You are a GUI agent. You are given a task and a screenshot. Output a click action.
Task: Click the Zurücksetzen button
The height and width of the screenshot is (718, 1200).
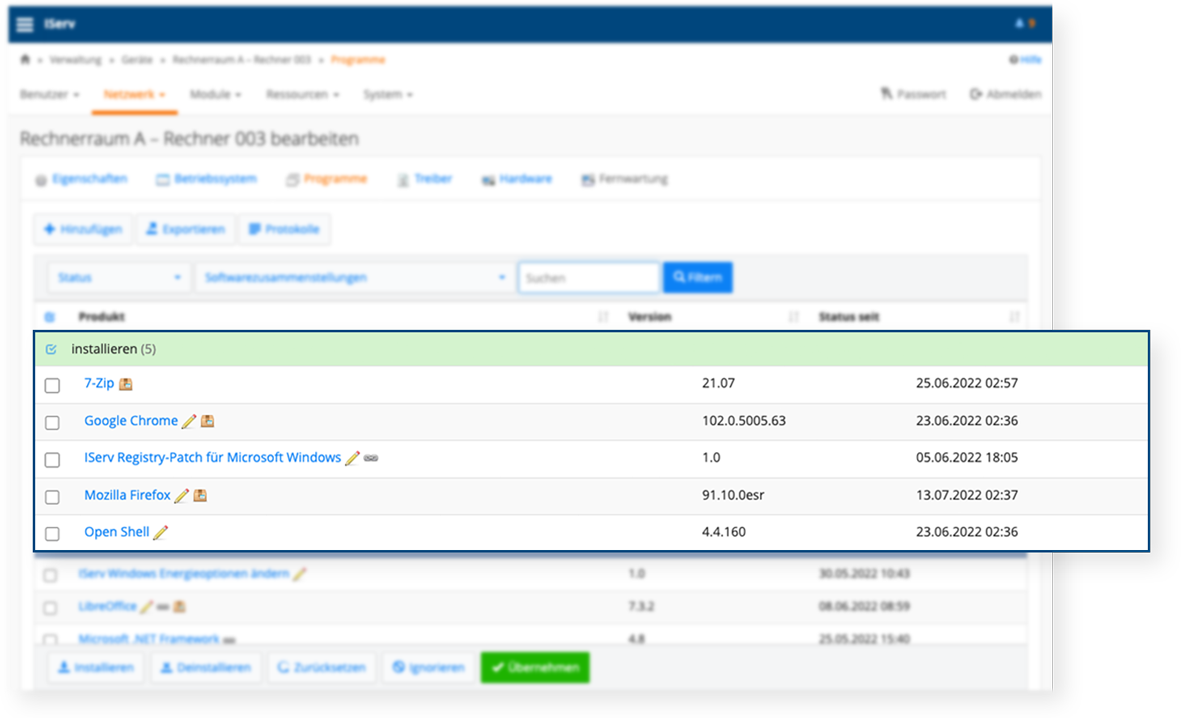click(x=321, y=667)
